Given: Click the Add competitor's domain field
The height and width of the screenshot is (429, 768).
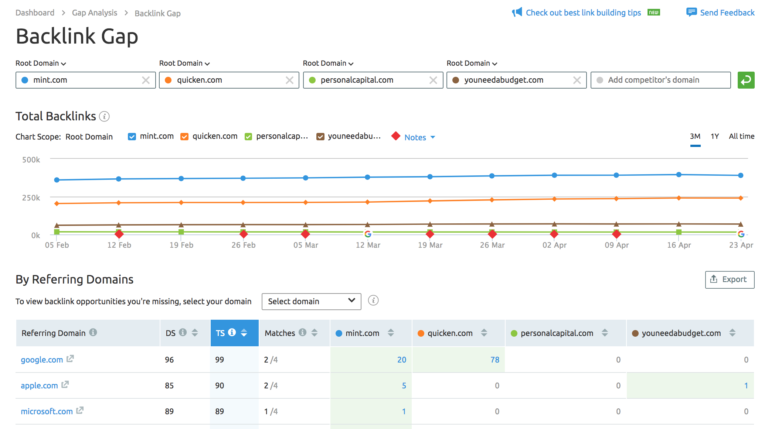Looking at the screenshot, I should click(x=660, y=80).
